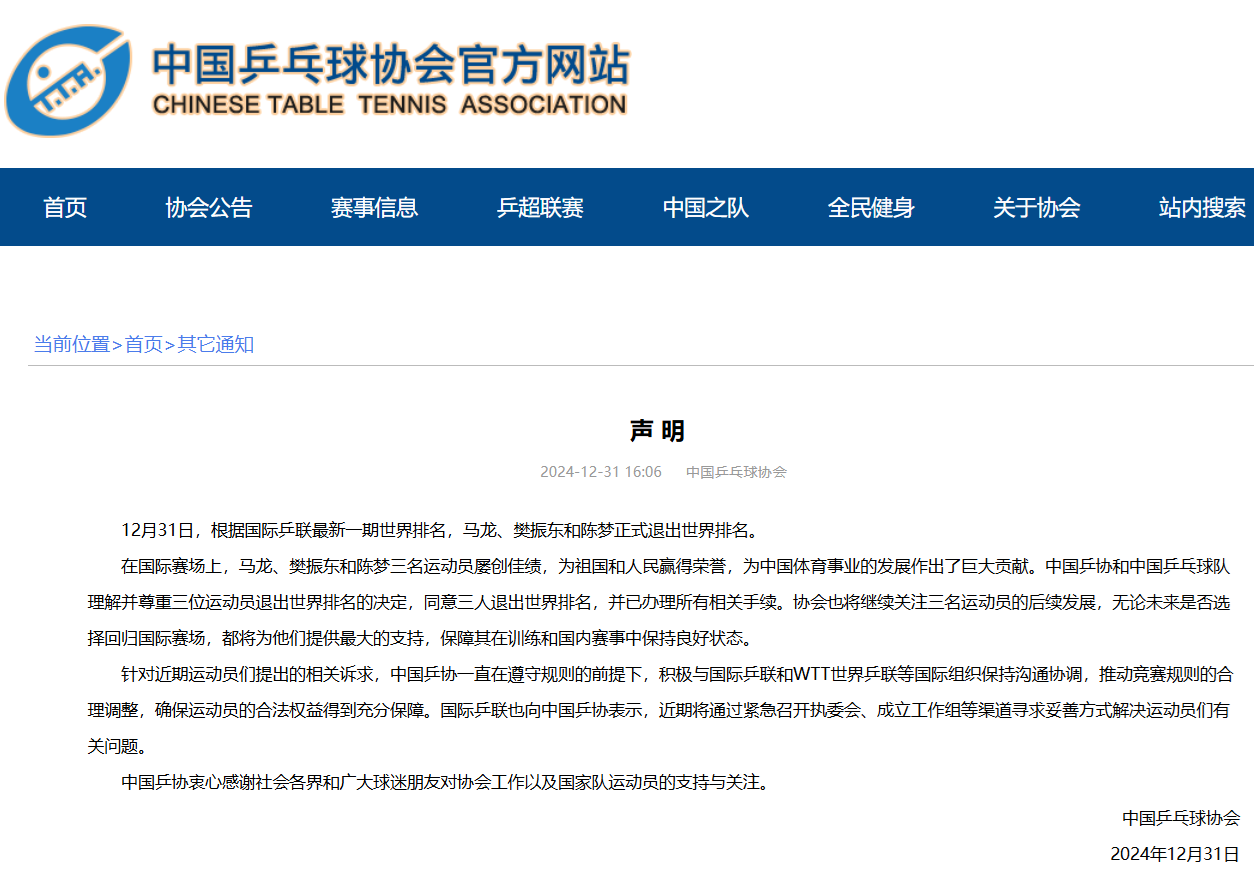Open the 协会公告 navigation item
Image resolution: width=1254 pixels, height=874 pixels.
pos(209,207)
